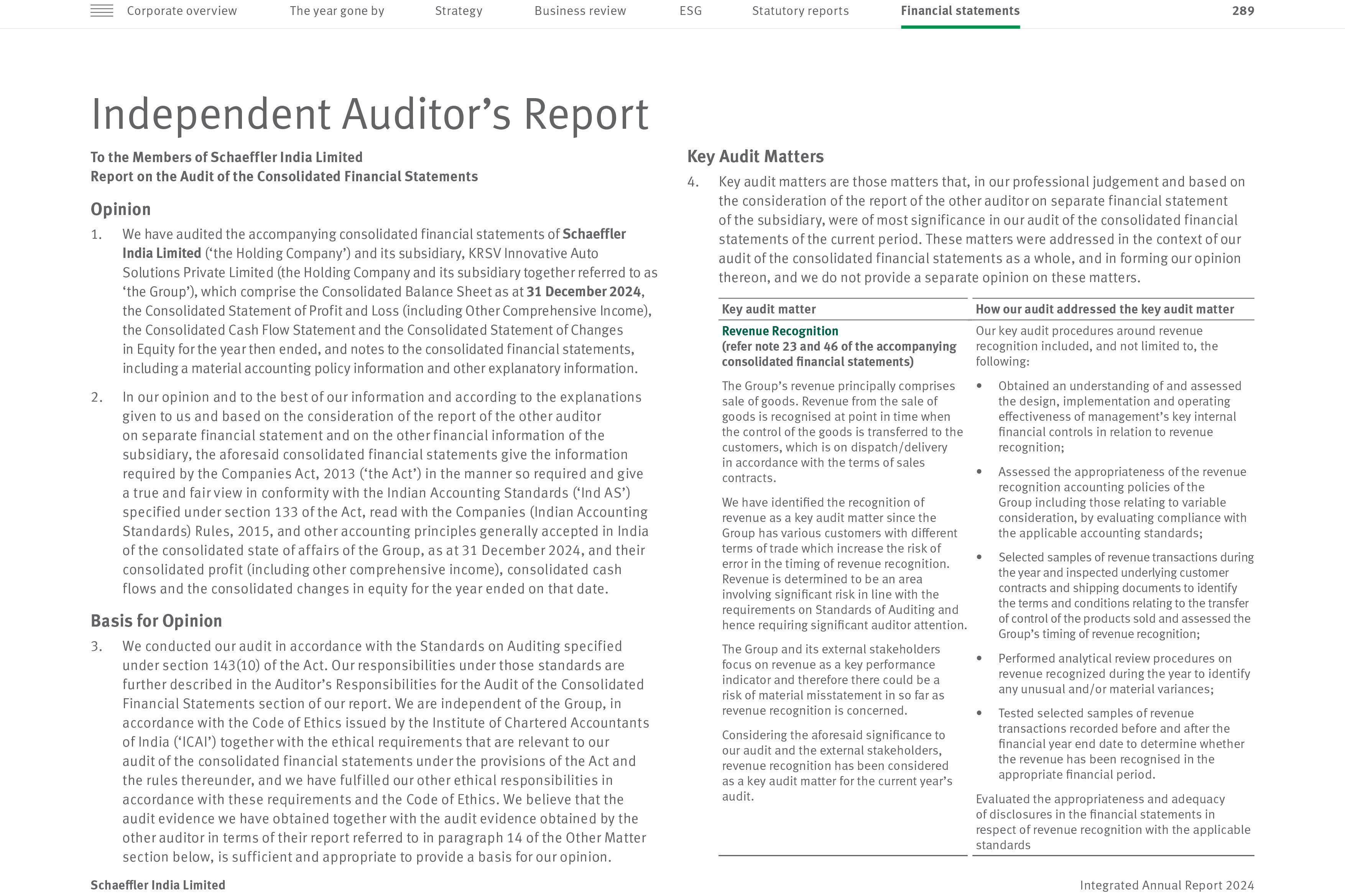This screenshot has width=1345, height=896.
Task: Click Schaeffler India Limited footer text
Action: coord(158,885)
